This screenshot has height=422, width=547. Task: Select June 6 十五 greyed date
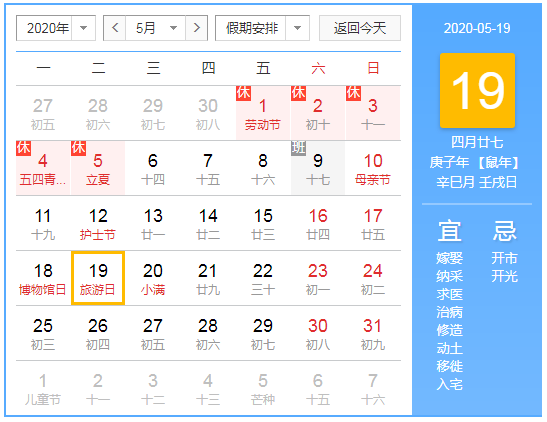(318, 388)
